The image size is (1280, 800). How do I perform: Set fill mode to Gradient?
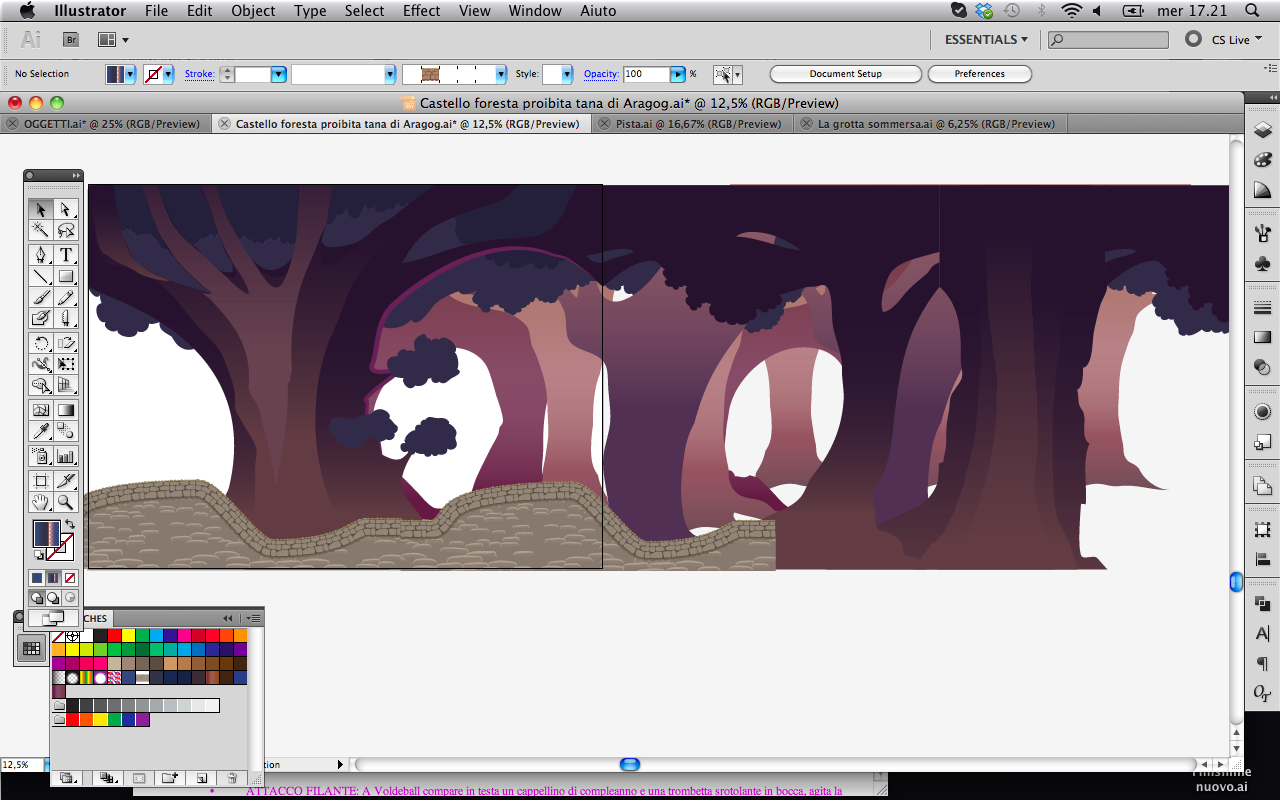point(54,578)
